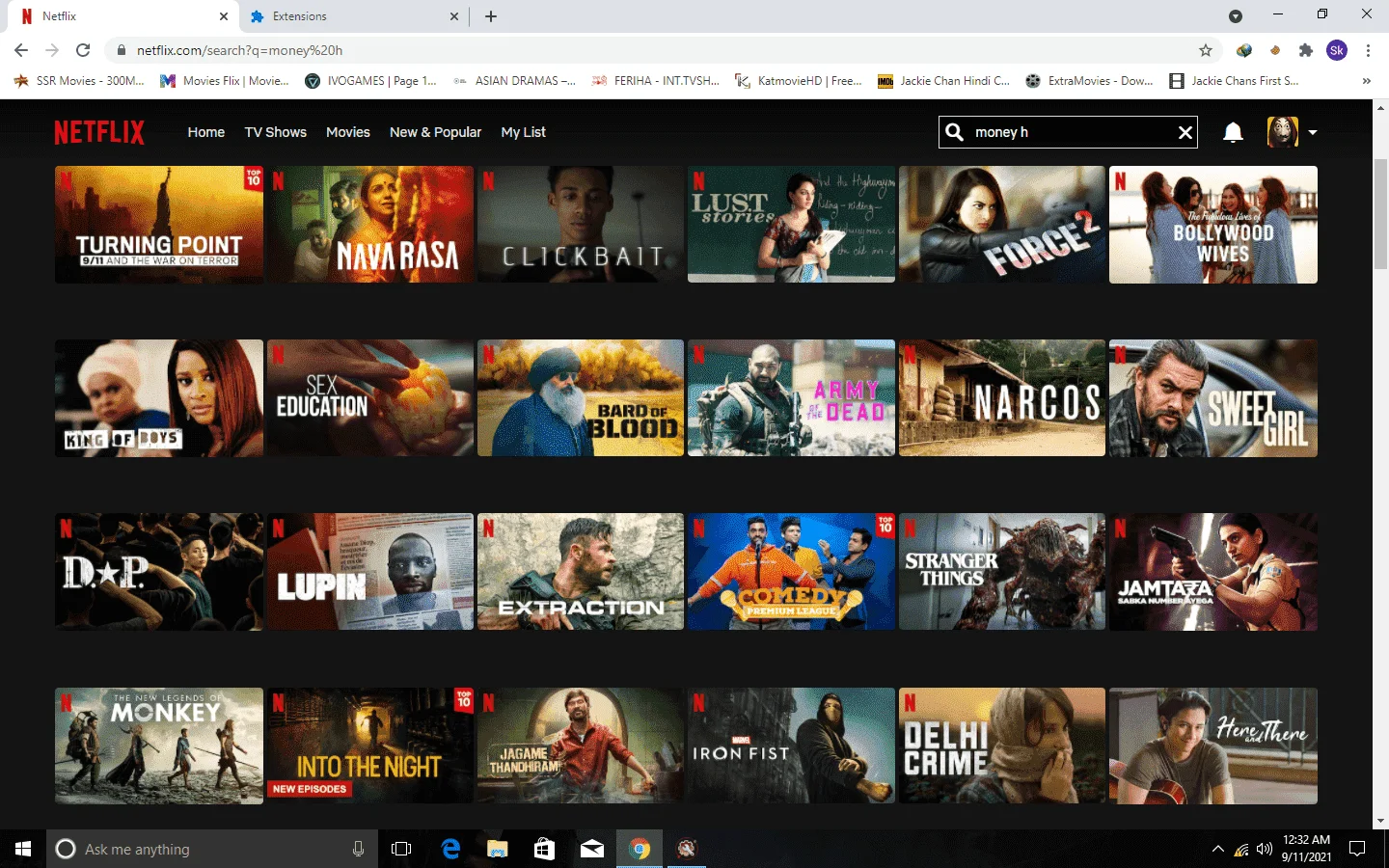This screenshot has width=1389, height=868.
Task: Launch Microsoft Edge from the taskbar
Action: (450, 849)
